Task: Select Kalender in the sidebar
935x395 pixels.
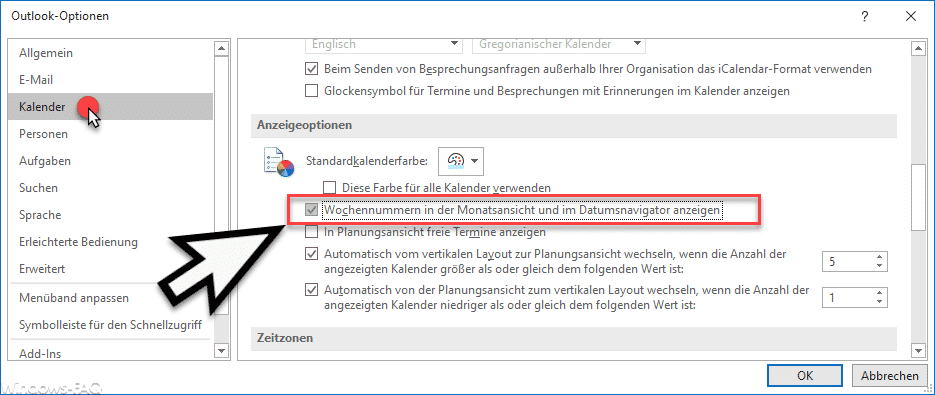Action: pos(110,107)
